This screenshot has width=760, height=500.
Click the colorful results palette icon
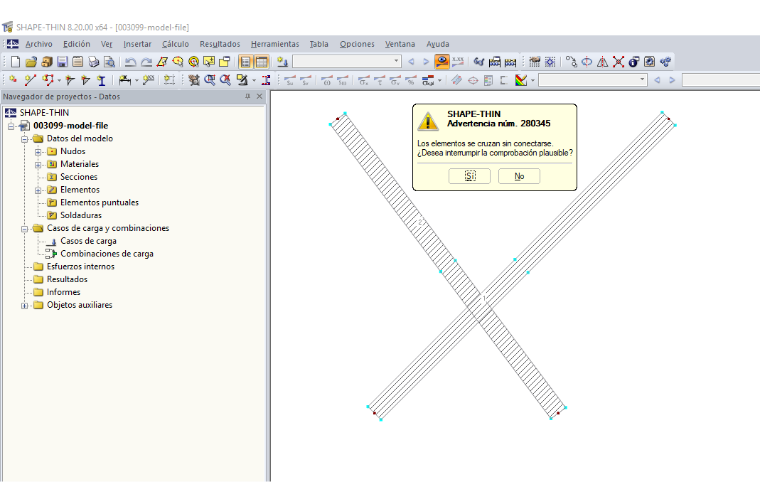521,80
